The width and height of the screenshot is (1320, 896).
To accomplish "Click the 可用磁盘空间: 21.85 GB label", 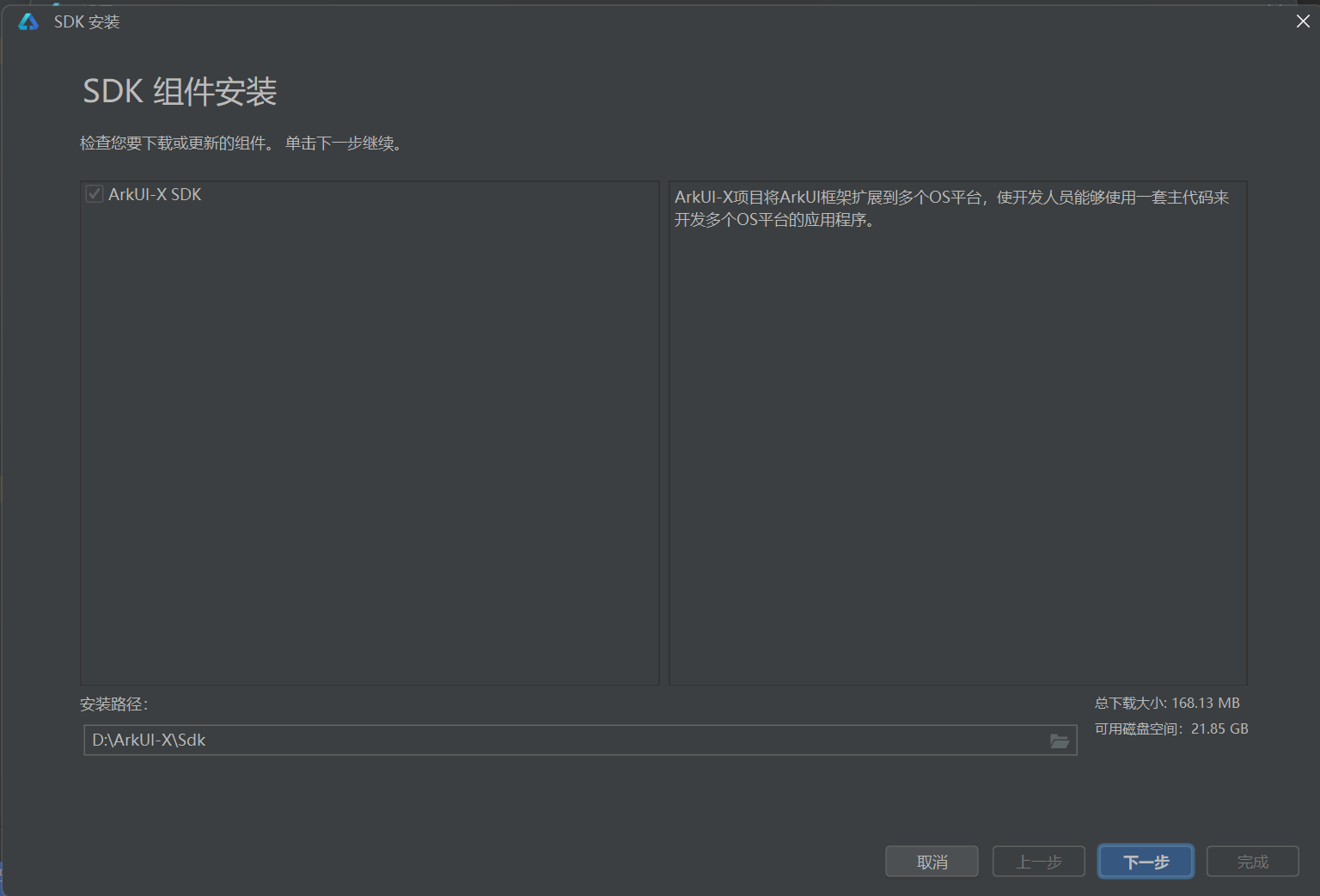I will coord(1171,728).
